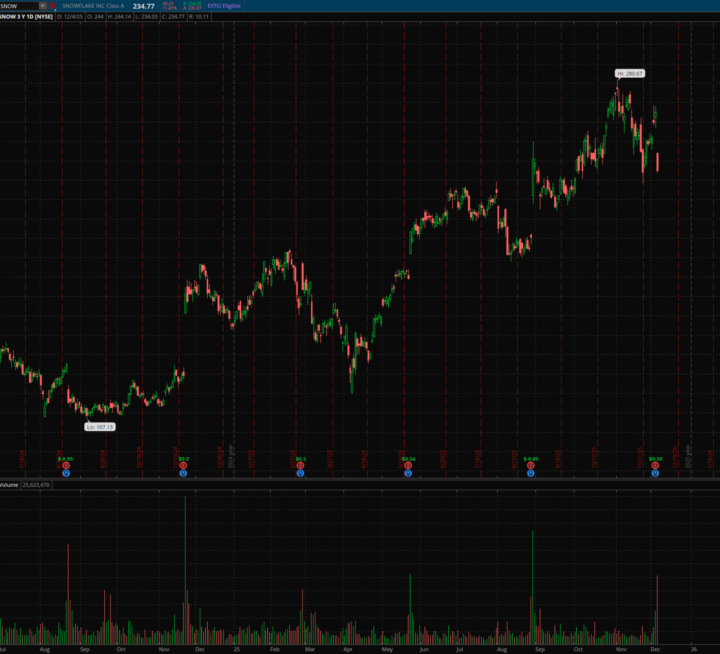This screenshot has height=654, width=720.
Task: Click the R: 10.11 range value
Action: click(199, 17)
